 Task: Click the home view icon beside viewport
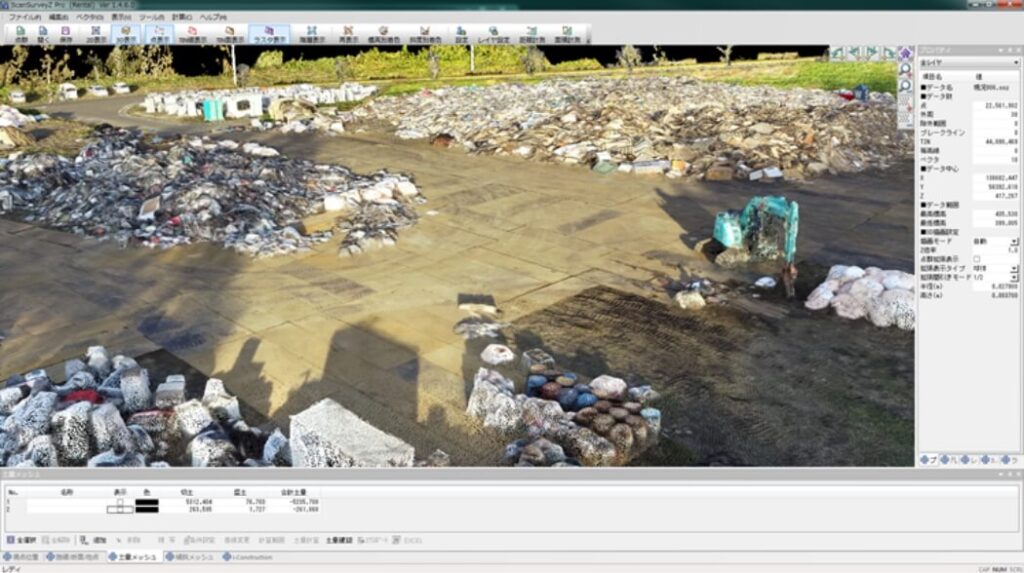(905, 53)
